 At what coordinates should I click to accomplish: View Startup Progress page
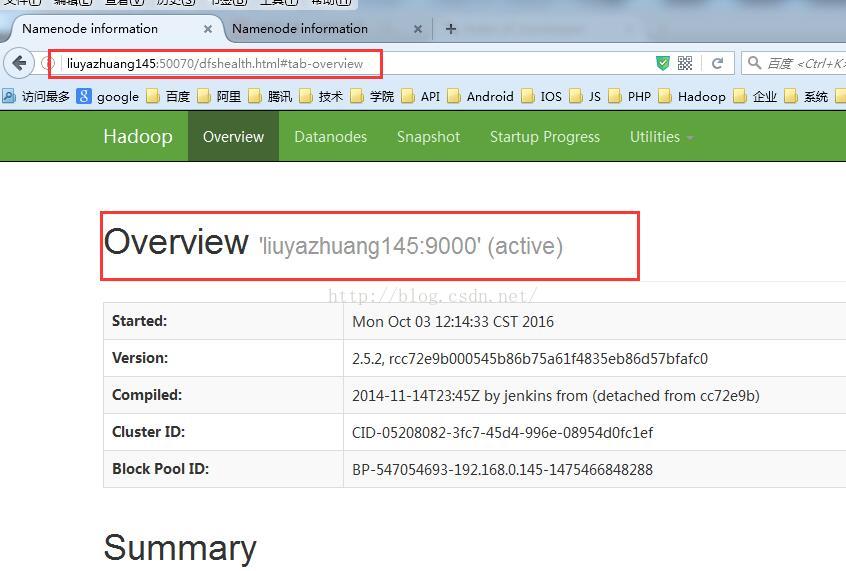(545, 137)
